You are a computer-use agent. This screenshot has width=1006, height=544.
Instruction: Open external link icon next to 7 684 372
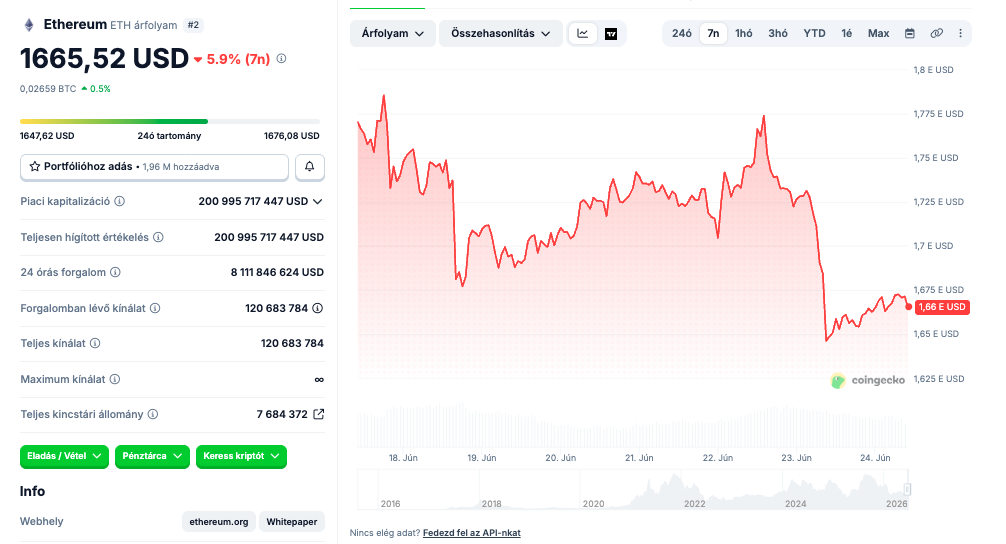(x=318, y=414)
